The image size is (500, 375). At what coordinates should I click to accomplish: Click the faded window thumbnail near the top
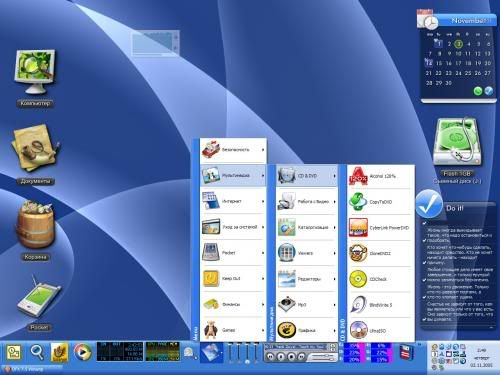pyautogui.click(x=156, y=43)
